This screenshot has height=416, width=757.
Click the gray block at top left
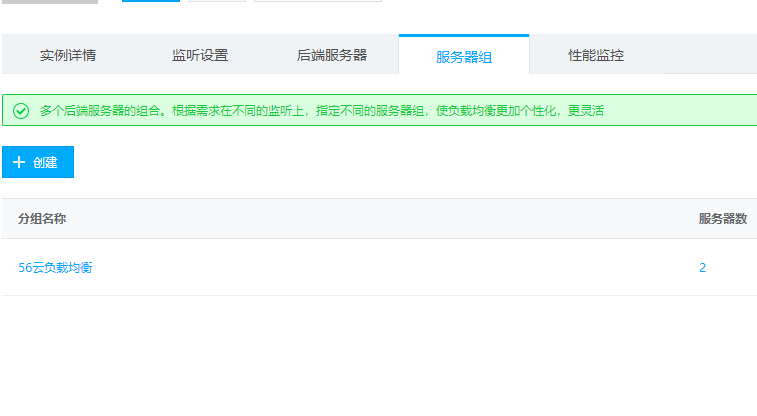[49, 1]
